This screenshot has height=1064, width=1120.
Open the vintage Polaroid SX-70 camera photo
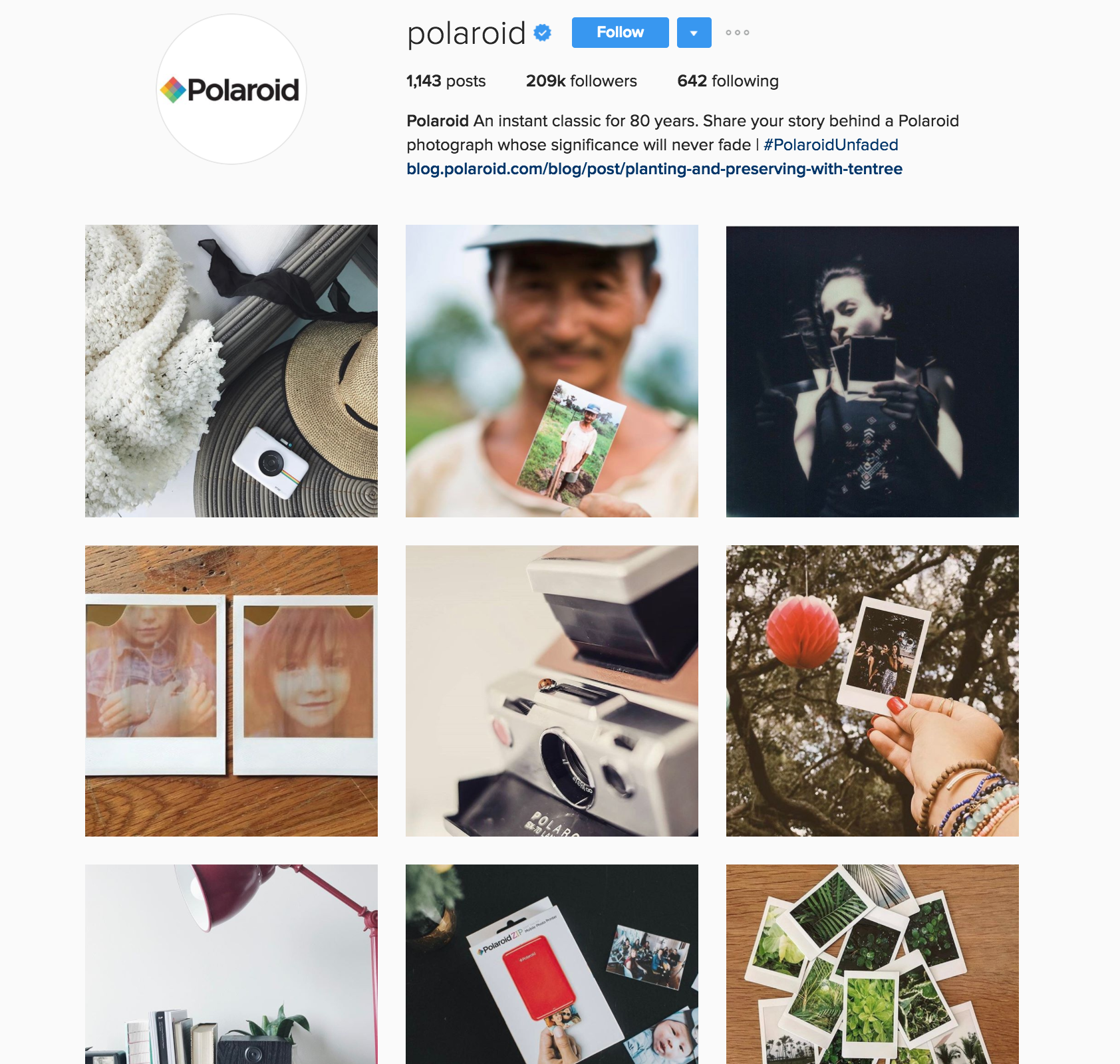click(552, 690)
